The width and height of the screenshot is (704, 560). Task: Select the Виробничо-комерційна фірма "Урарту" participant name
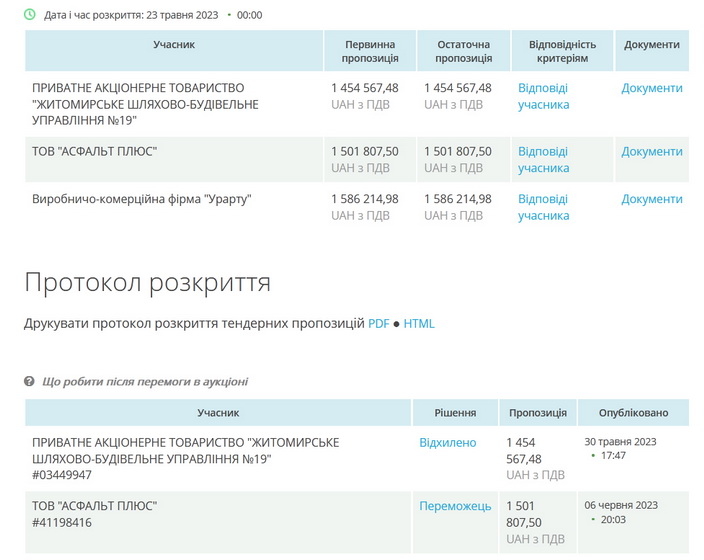tap(142, 199)
